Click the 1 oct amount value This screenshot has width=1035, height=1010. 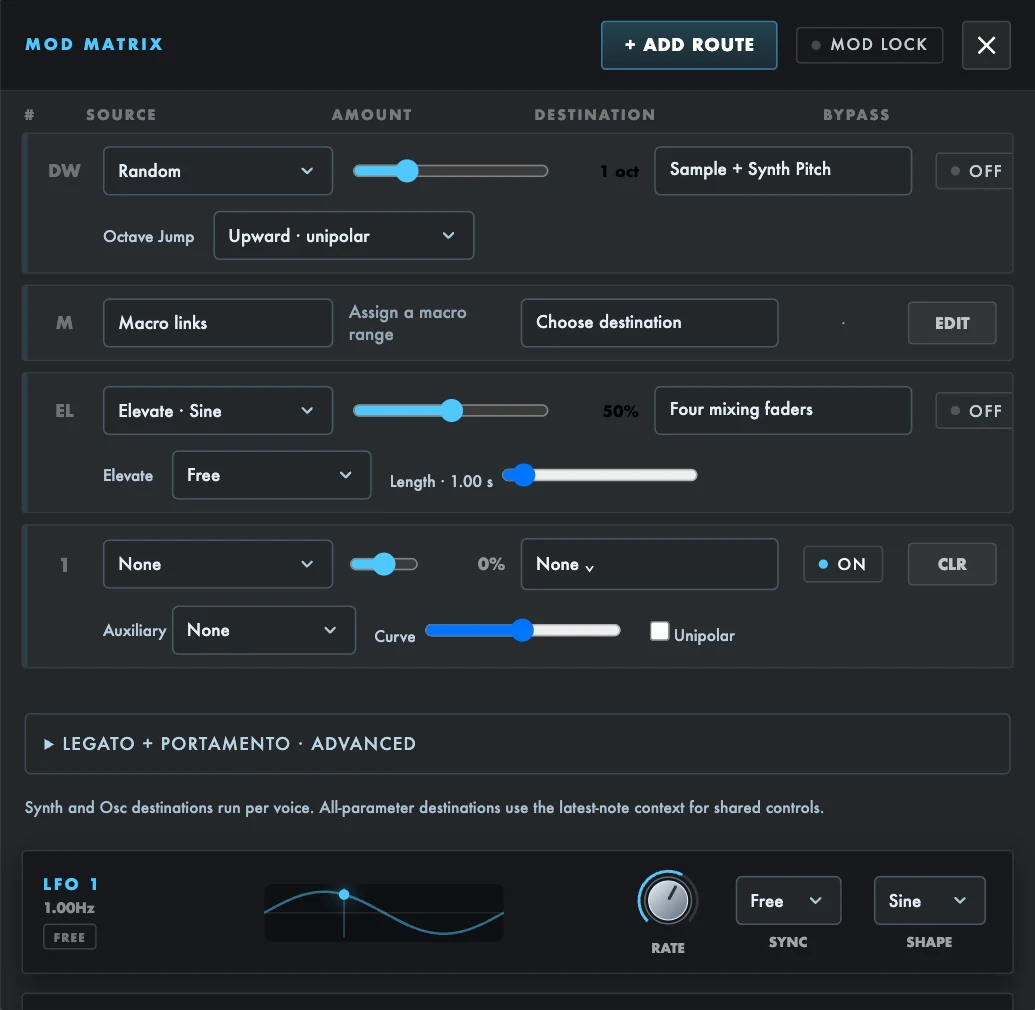pos(619,172)
